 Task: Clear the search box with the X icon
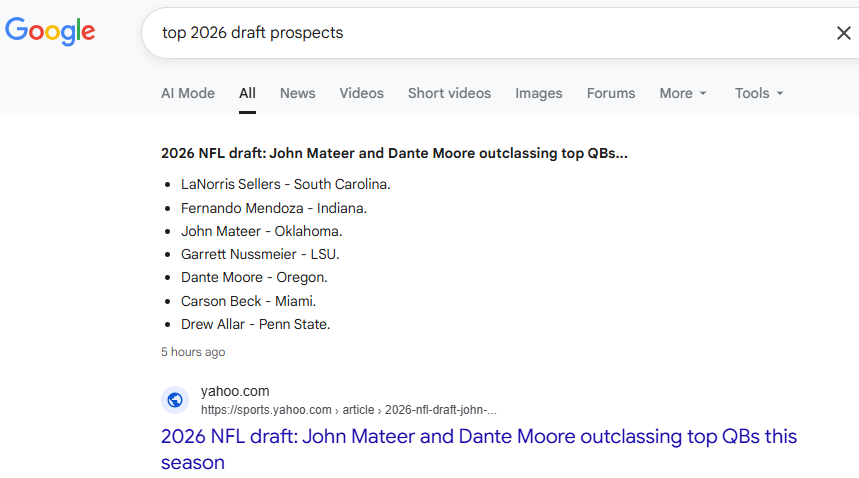[x=844, y=33]
